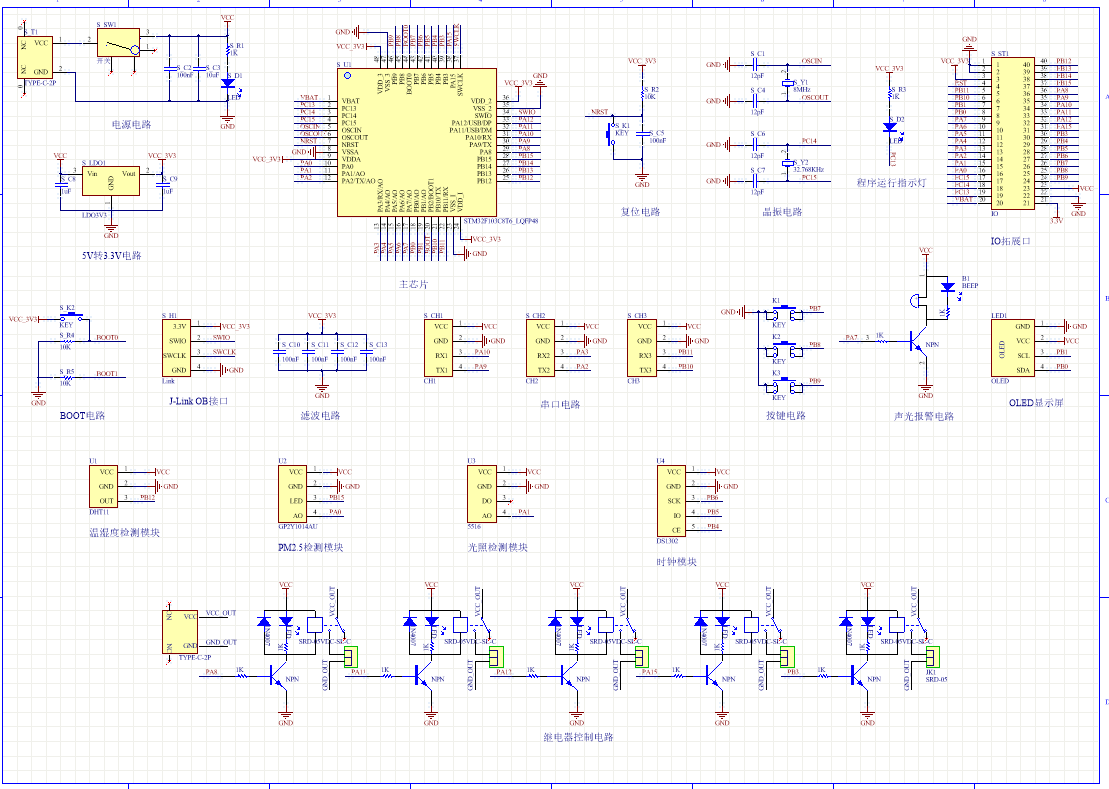Screen dimensions: 1109x789
Task: Click the 'OSCIN' net label
Action: pyautogui.click(x=812, y=61)
